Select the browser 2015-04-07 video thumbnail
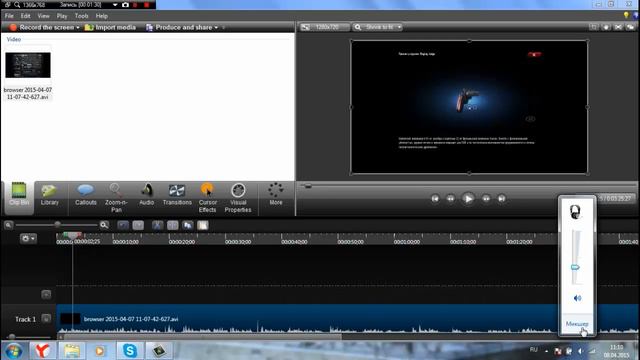This screenshot has width=640, height=360. click(28, 65)
